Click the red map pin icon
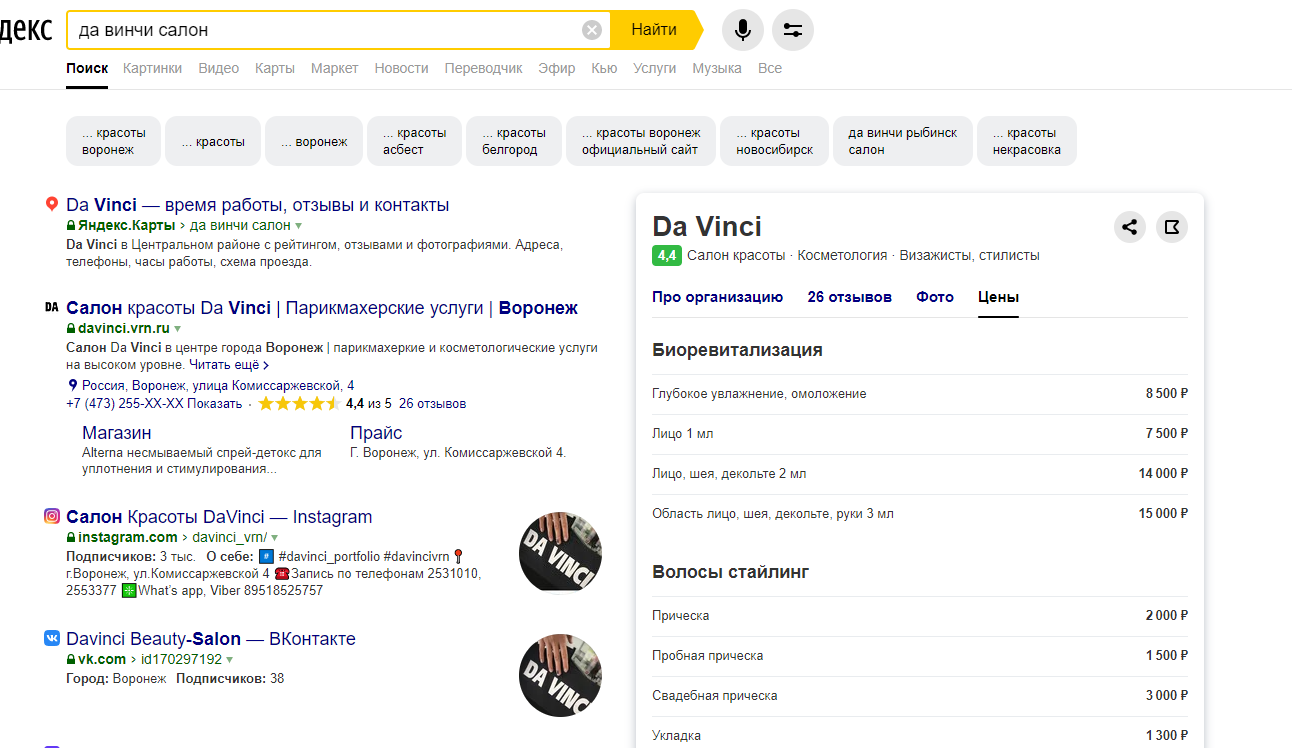 52,205
